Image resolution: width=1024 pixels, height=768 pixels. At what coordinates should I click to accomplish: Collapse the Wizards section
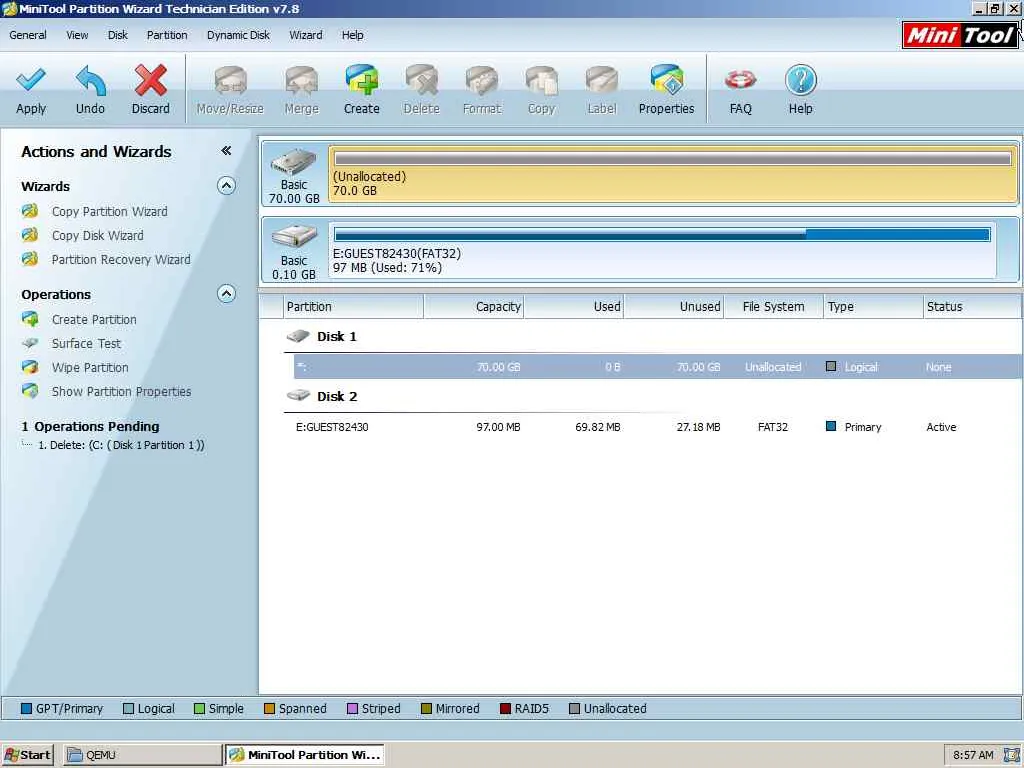pos(226,186)
